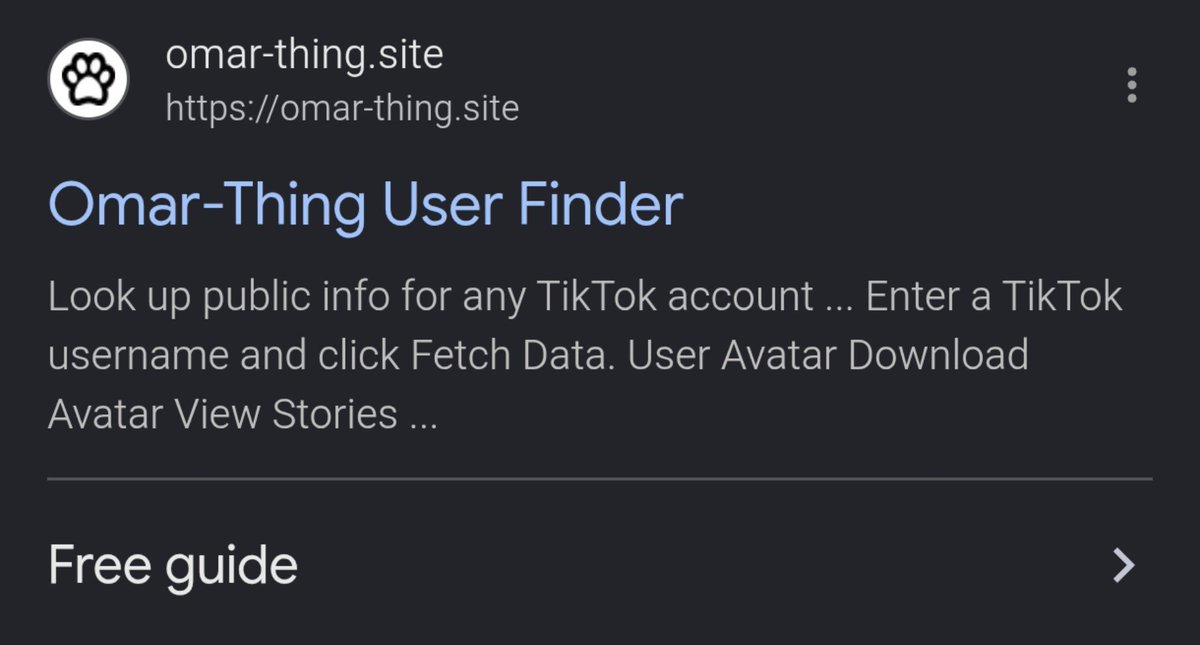Open About this result via vertical dots
1200x645 pixels.
click(1131, 85)
